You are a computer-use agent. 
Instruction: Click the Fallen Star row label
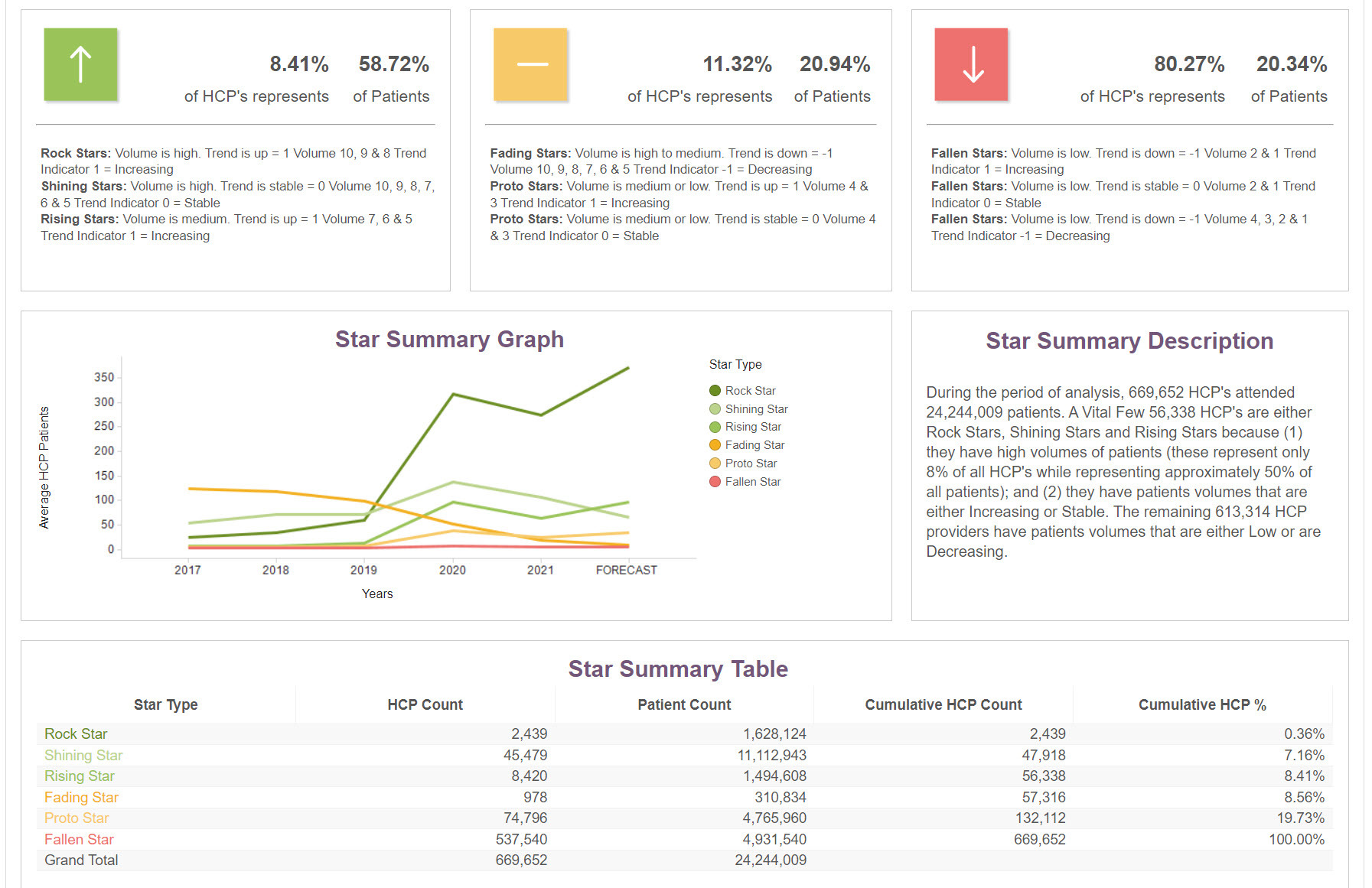click(x=79, y=839)
